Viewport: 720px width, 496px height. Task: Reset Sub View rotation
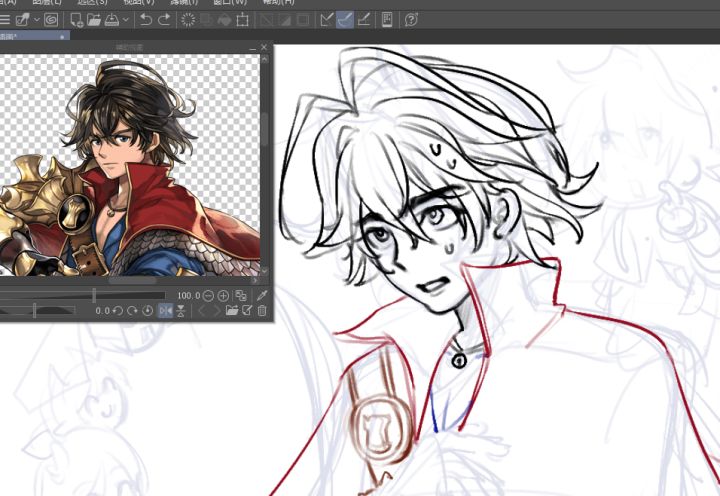click(x=147, y=311)
